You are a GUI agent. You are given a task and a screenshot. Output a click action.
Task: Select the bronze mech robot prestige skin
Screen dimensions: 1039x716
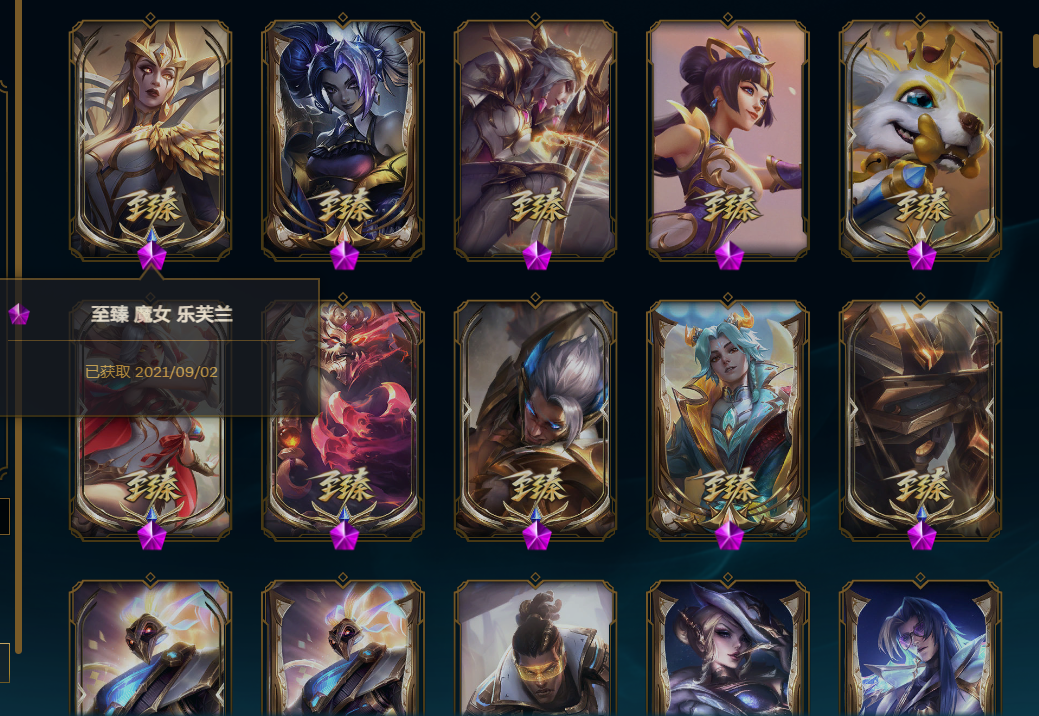[x=920, y=420]
